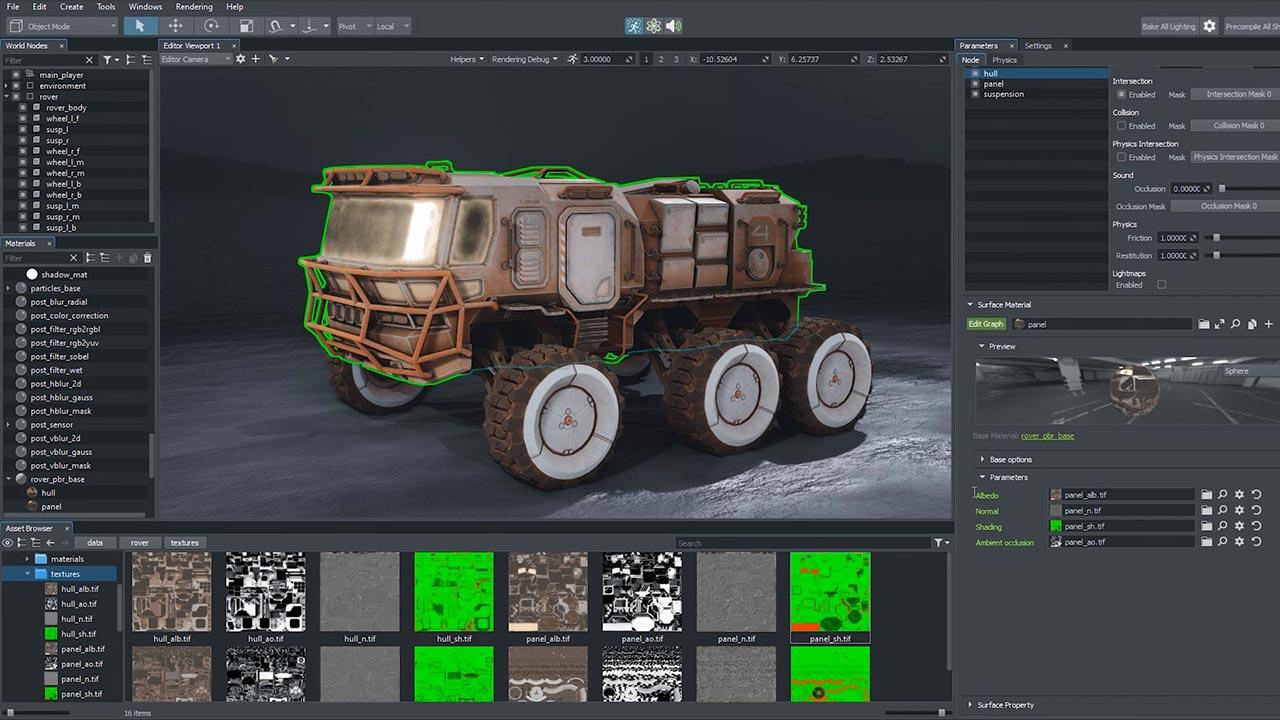Open the Rendering menu
Screen dimensions: 1280x720
194,7
